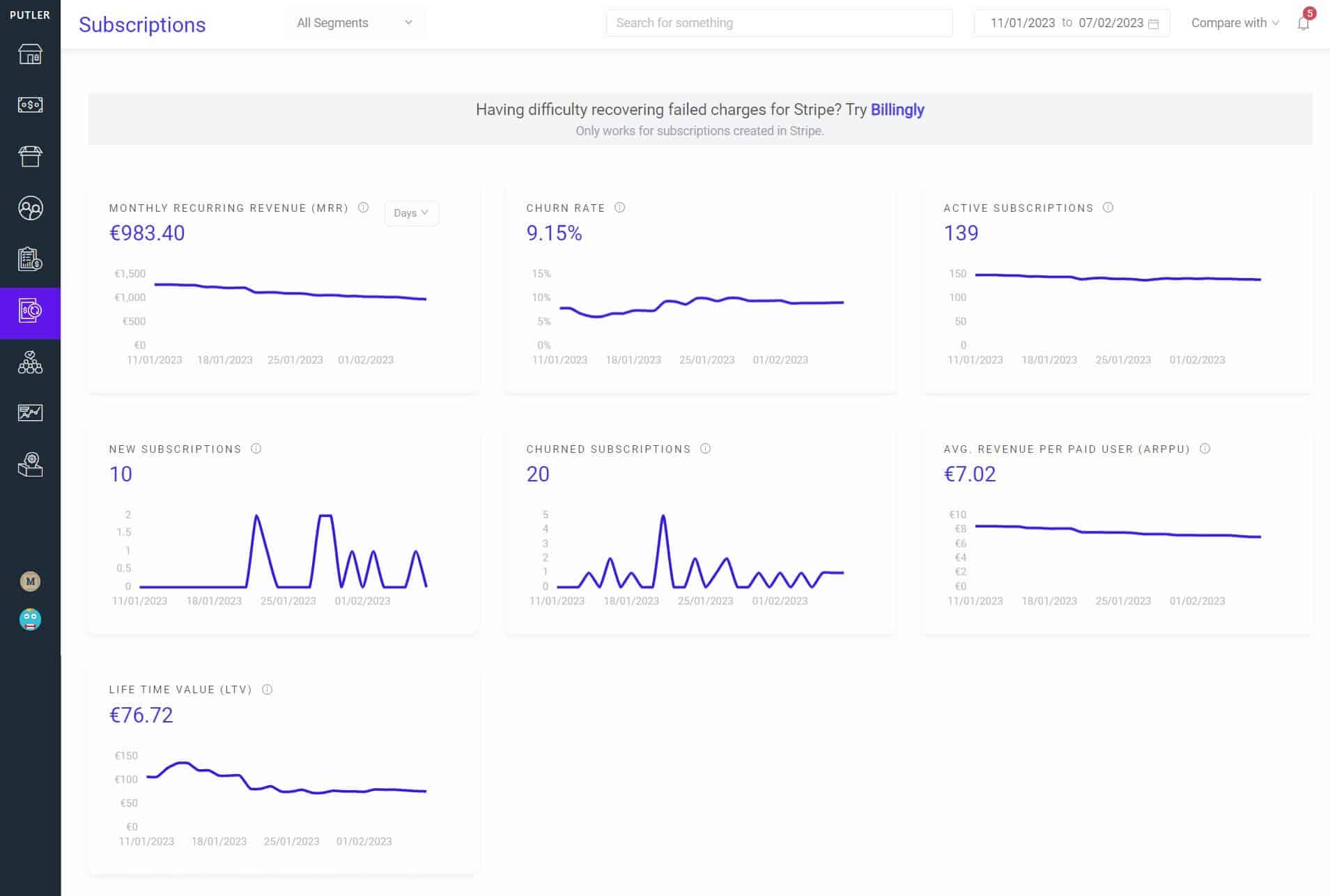Click the ARPPU value €7.02
The height and width of the screenshot is (896, 1330).
(969, 474)
